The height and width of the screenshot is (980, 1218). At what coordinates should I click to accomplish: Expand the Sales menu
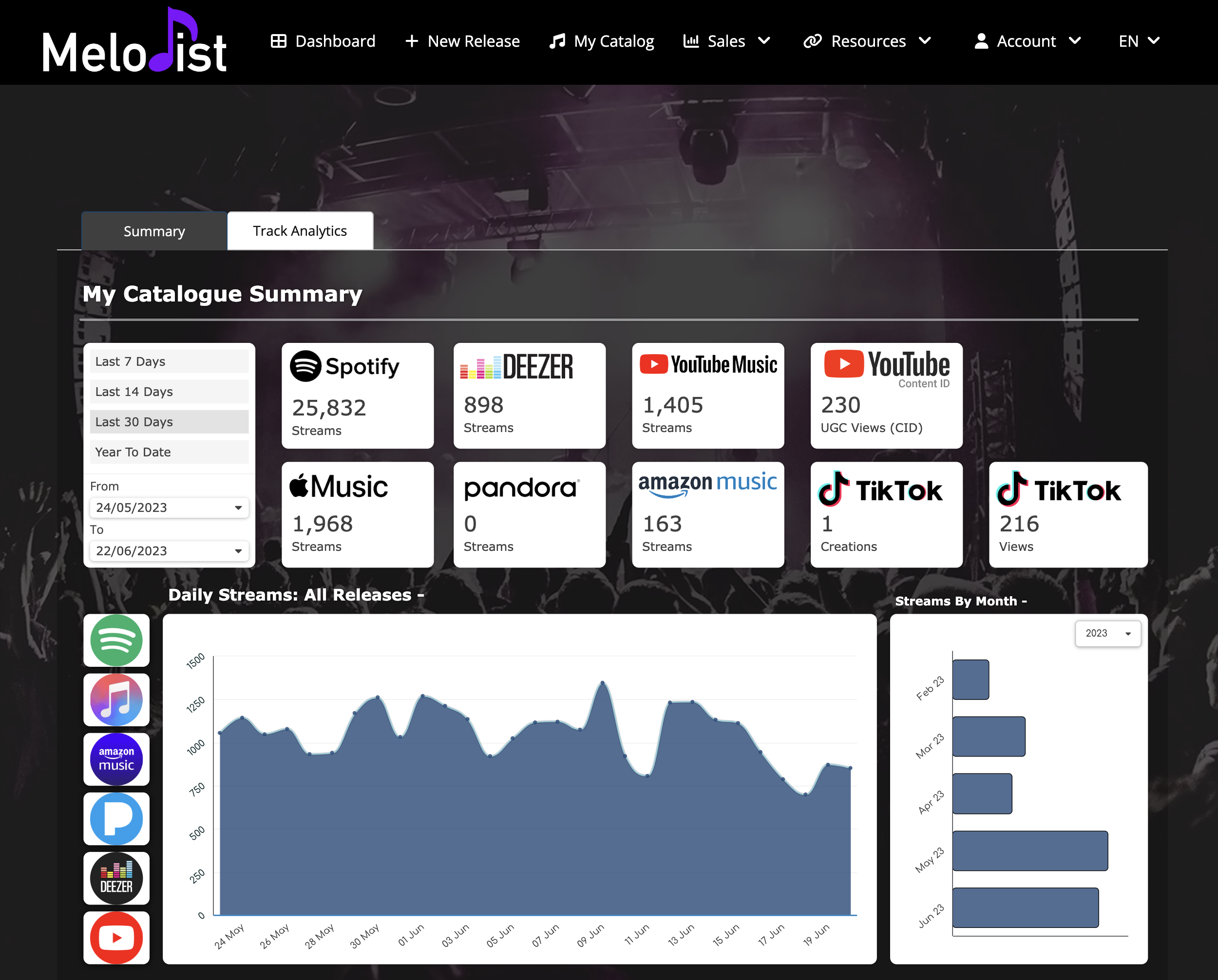(x=726, y=41)
